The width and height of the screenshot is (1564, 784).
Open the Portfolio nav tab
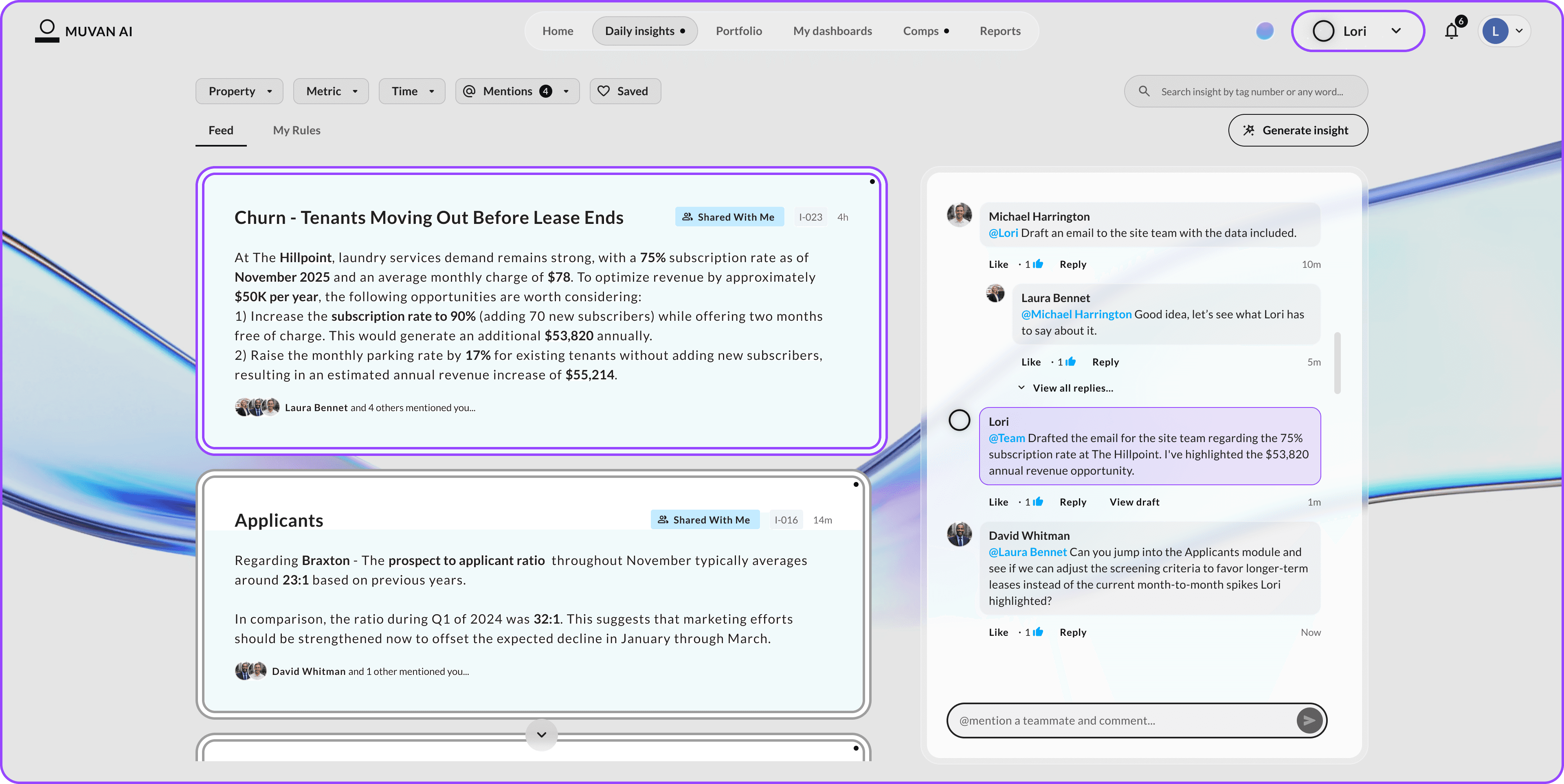click(738, 31)
